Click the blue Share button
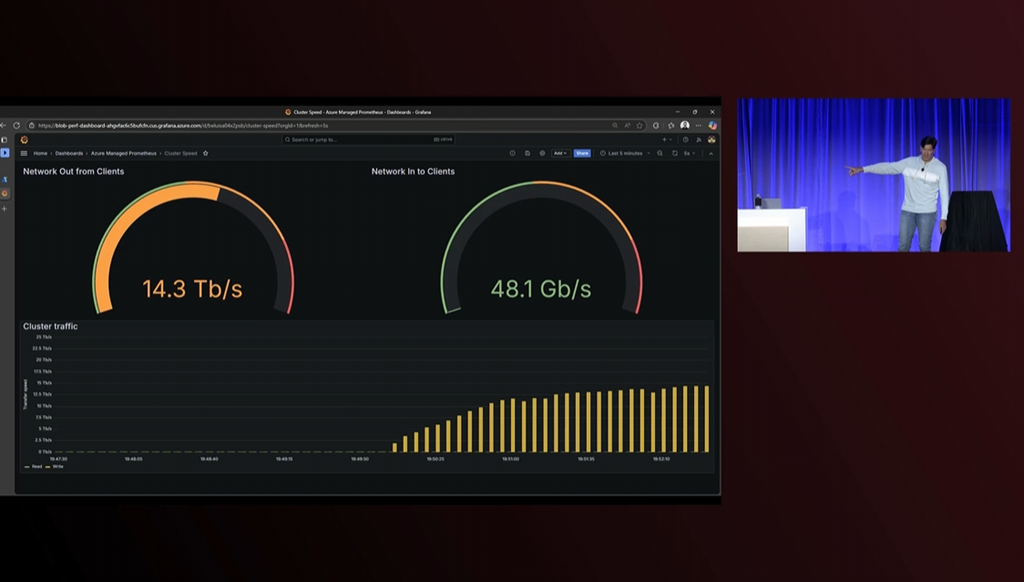1024x582 pixels. [x=582, y=154]
